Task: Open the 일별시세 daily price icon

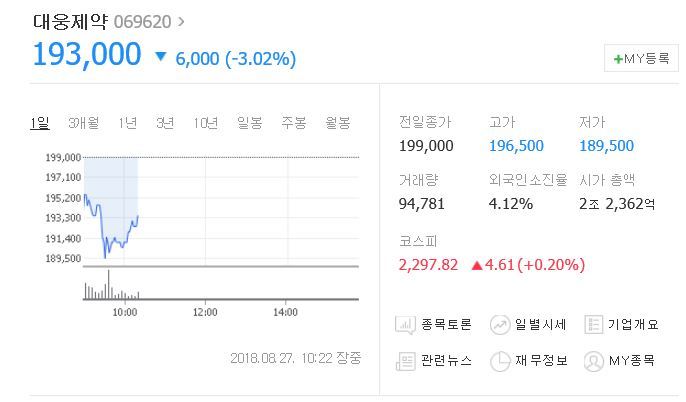Action: coord(500,324)
